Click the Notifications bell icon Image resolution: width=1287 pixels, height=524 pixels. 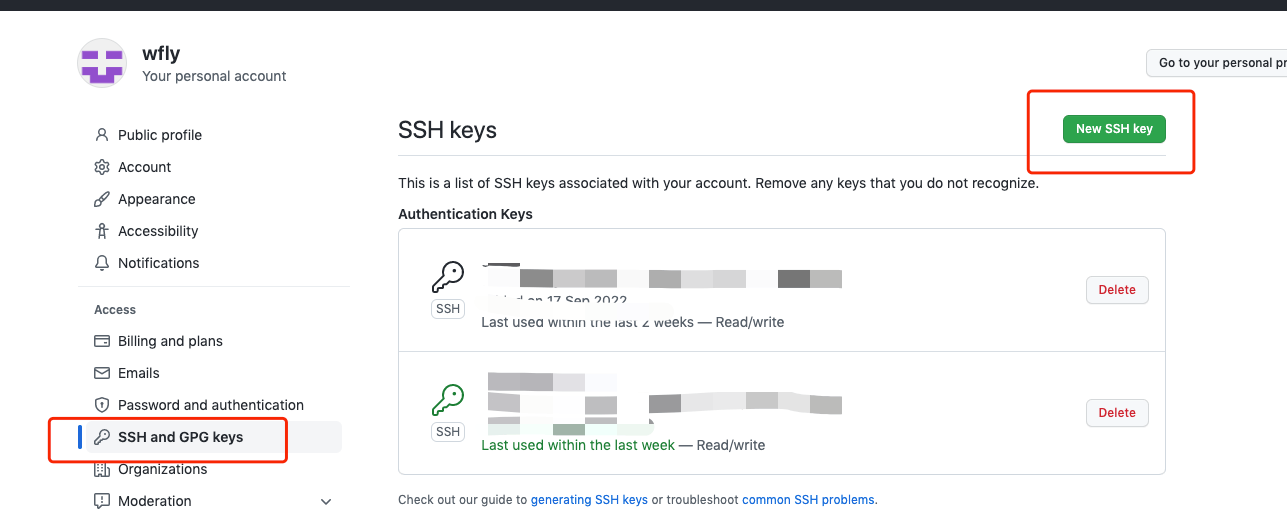pos(101,263)
